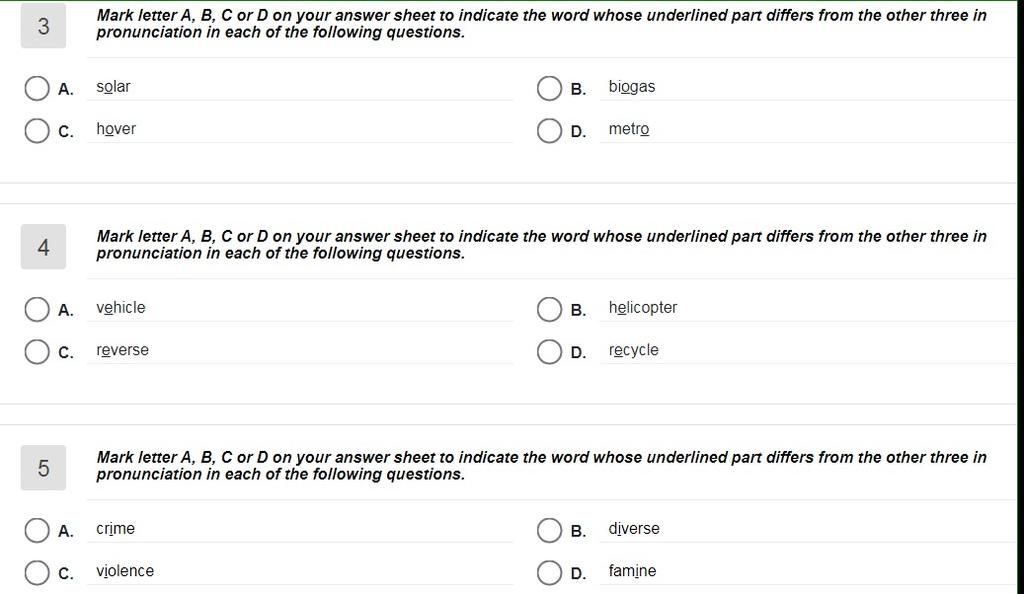
Task: Choose option B biogas in question 3
Action: tap(549, 88)
